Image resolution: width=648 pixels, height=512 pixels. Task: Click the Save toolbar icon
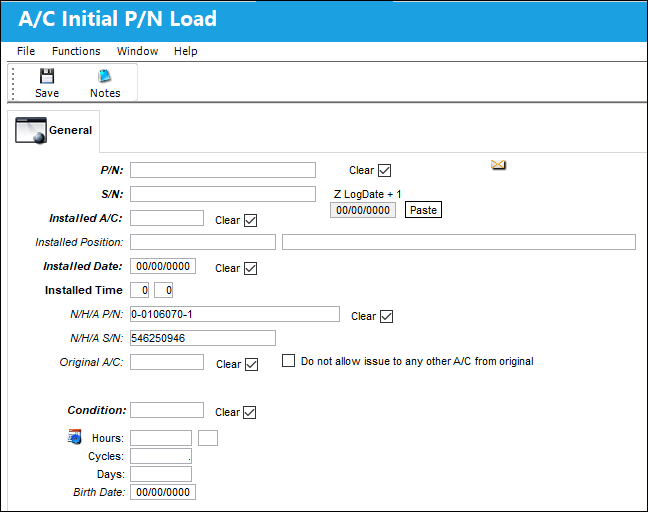pos(47,76)
